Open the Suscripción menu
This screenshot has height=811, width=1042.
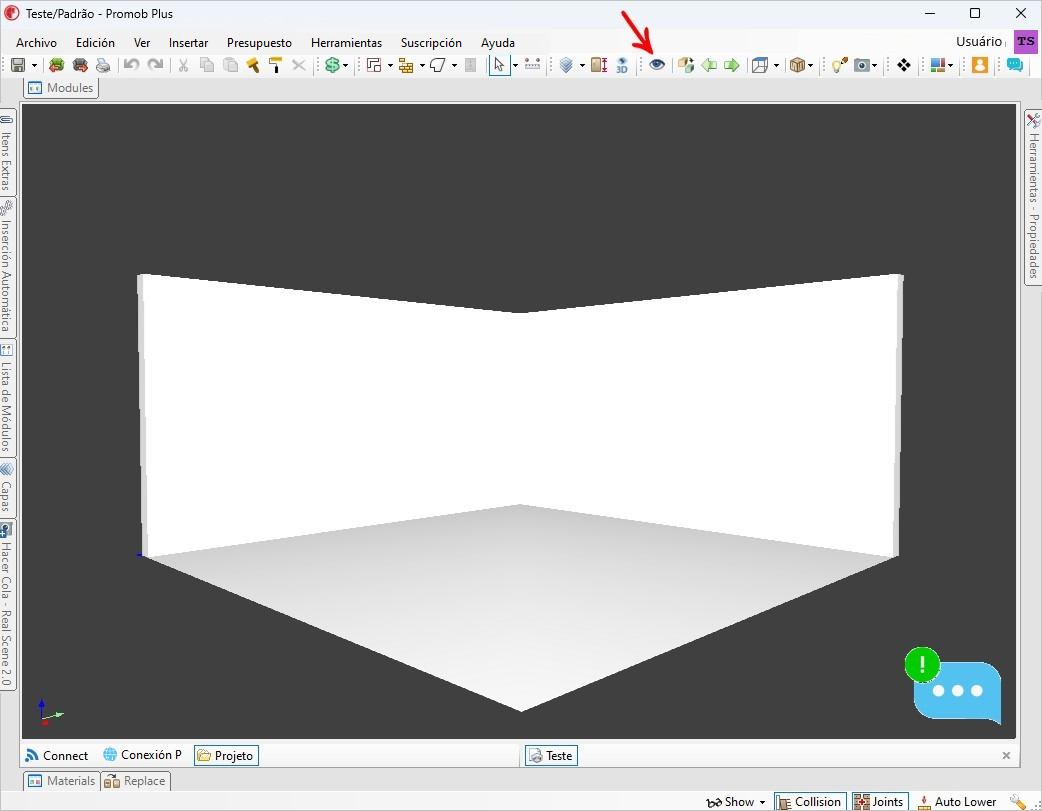tap(431, 43)
